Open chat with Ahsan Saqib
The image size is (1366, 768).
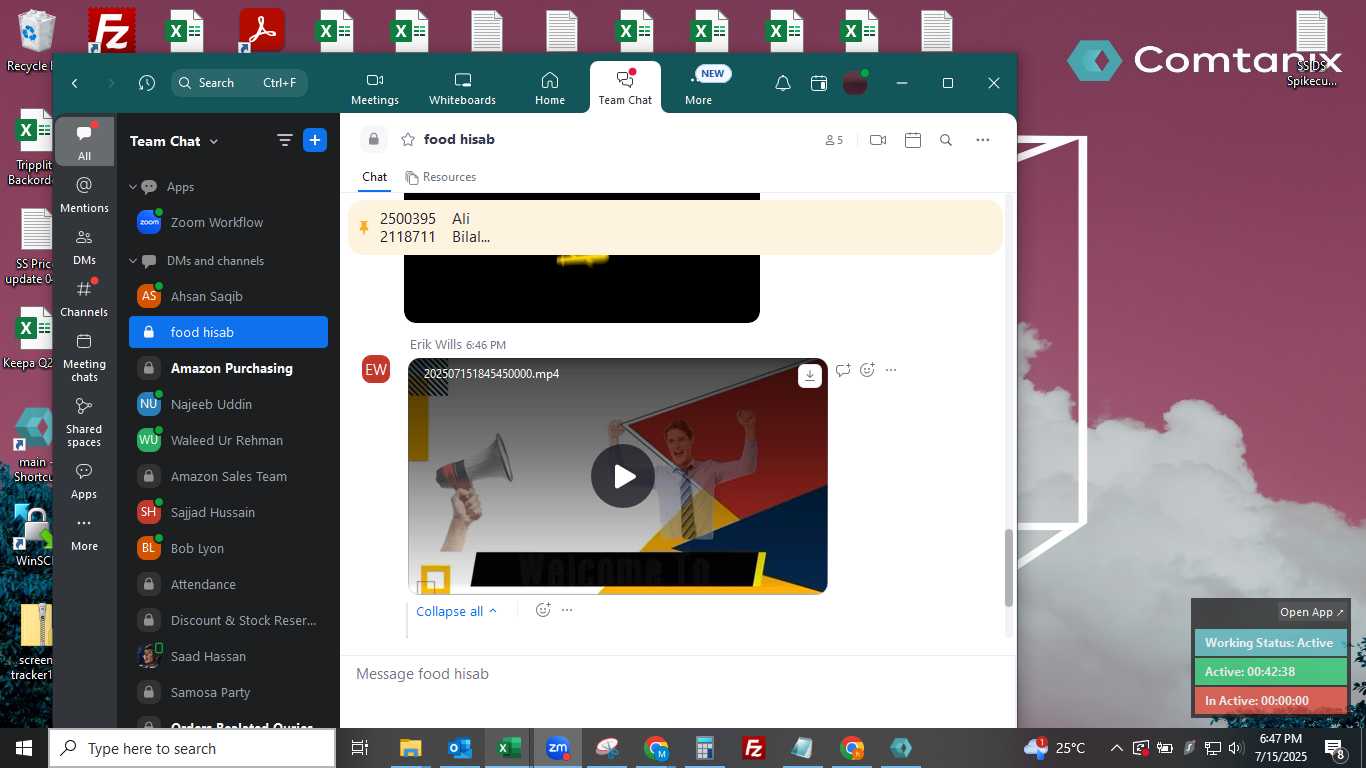click(229, 296)
